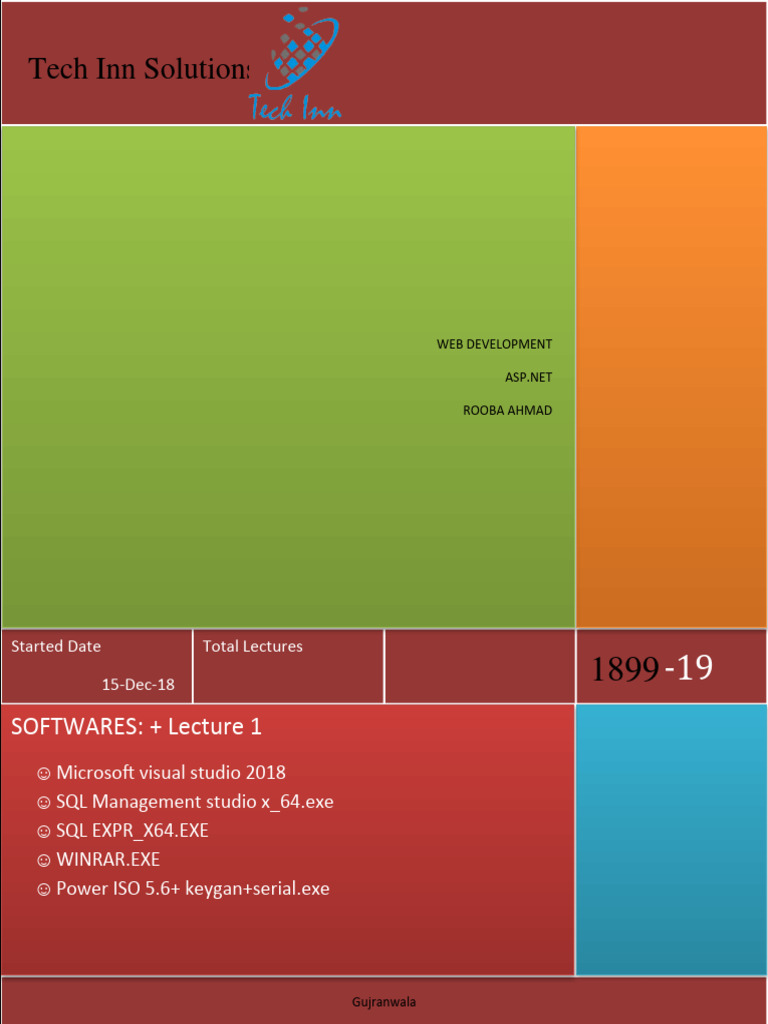Click the 'Total Lectures' label
This screenshot has height=1024, width=768.
tap(253, 647)
